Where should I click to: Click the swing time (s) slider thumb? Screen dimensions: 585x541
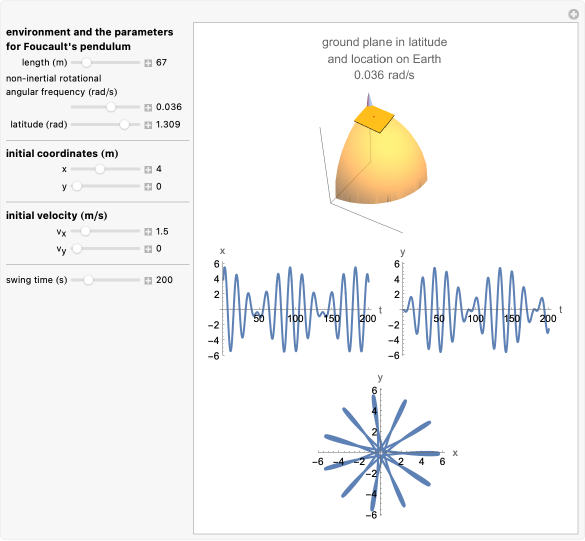tap(88, 280)
